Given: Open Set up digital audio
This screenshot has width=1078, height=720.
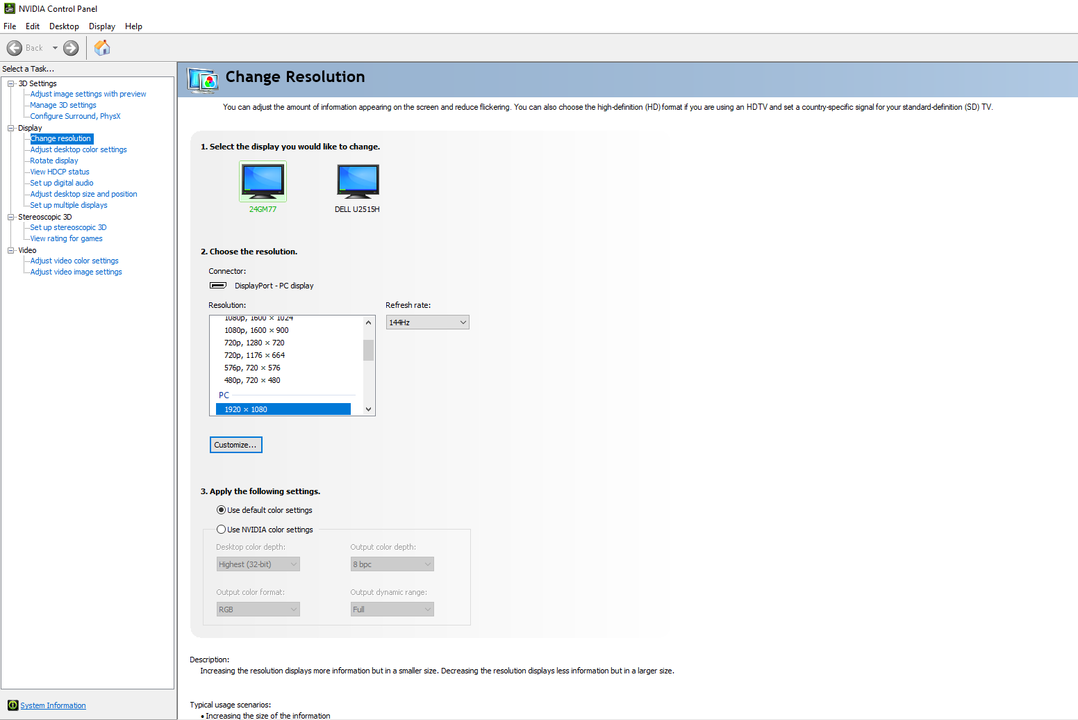Looking at the screenshot, I should (62, 183).
